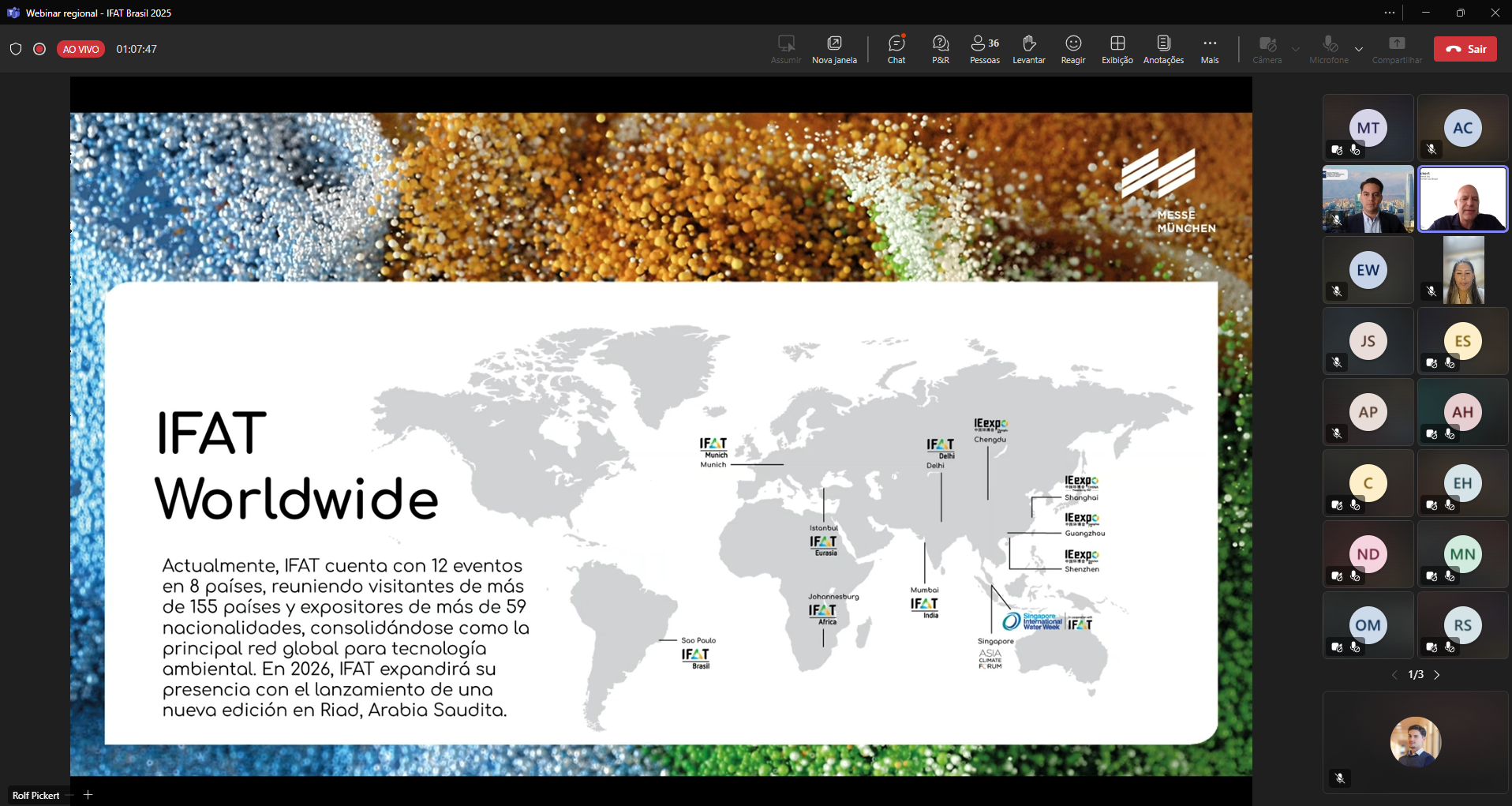Change layout via Exibição
The width and height of the screenshot is (1512, 806).
click(1117, 49)
